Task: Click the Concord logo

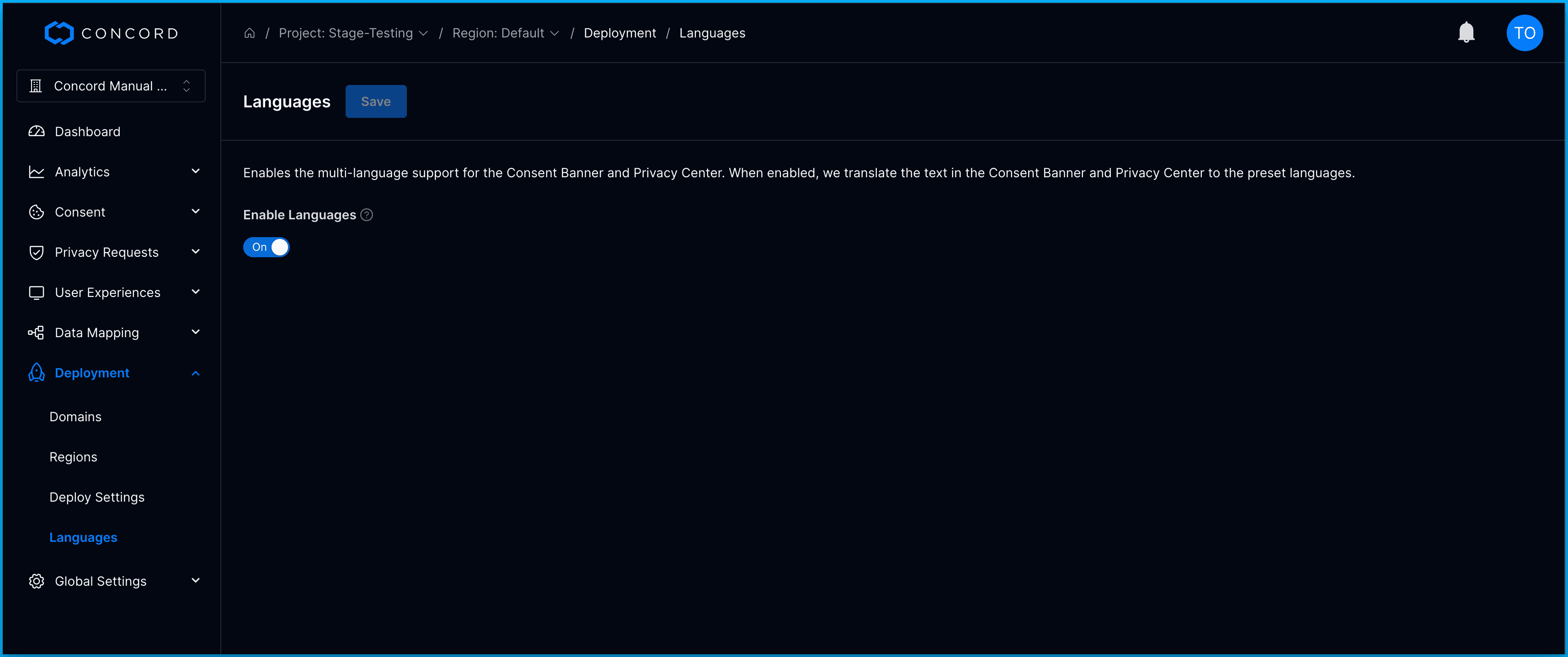Action: (x=112, y=33)
